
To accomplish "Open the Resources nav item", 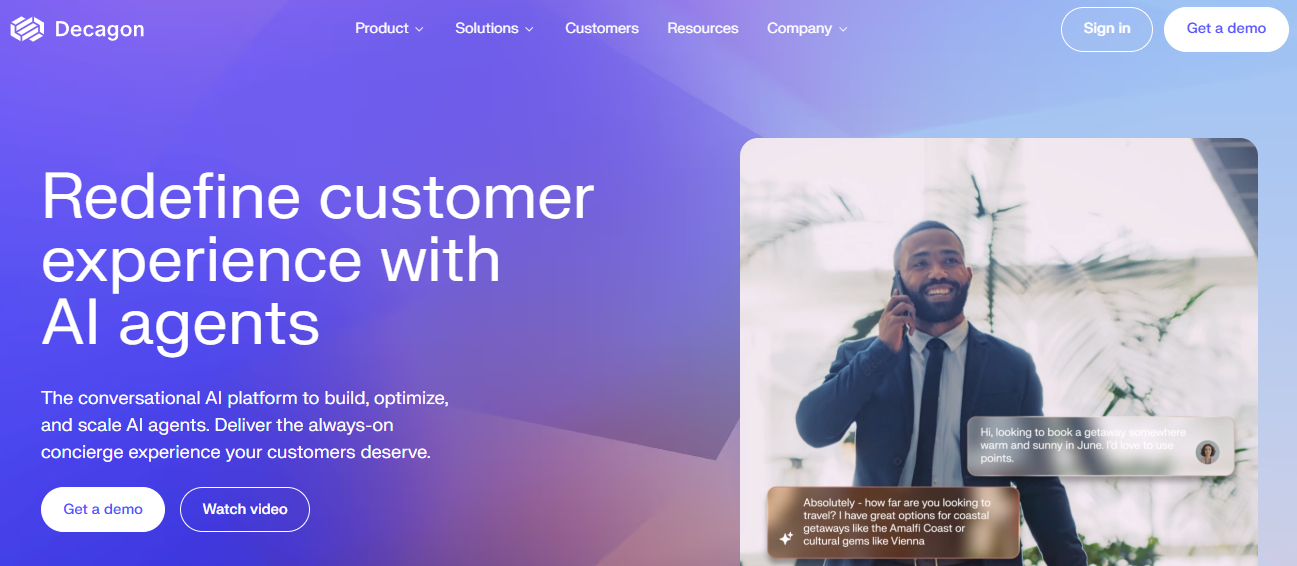I will coord(703,28).
